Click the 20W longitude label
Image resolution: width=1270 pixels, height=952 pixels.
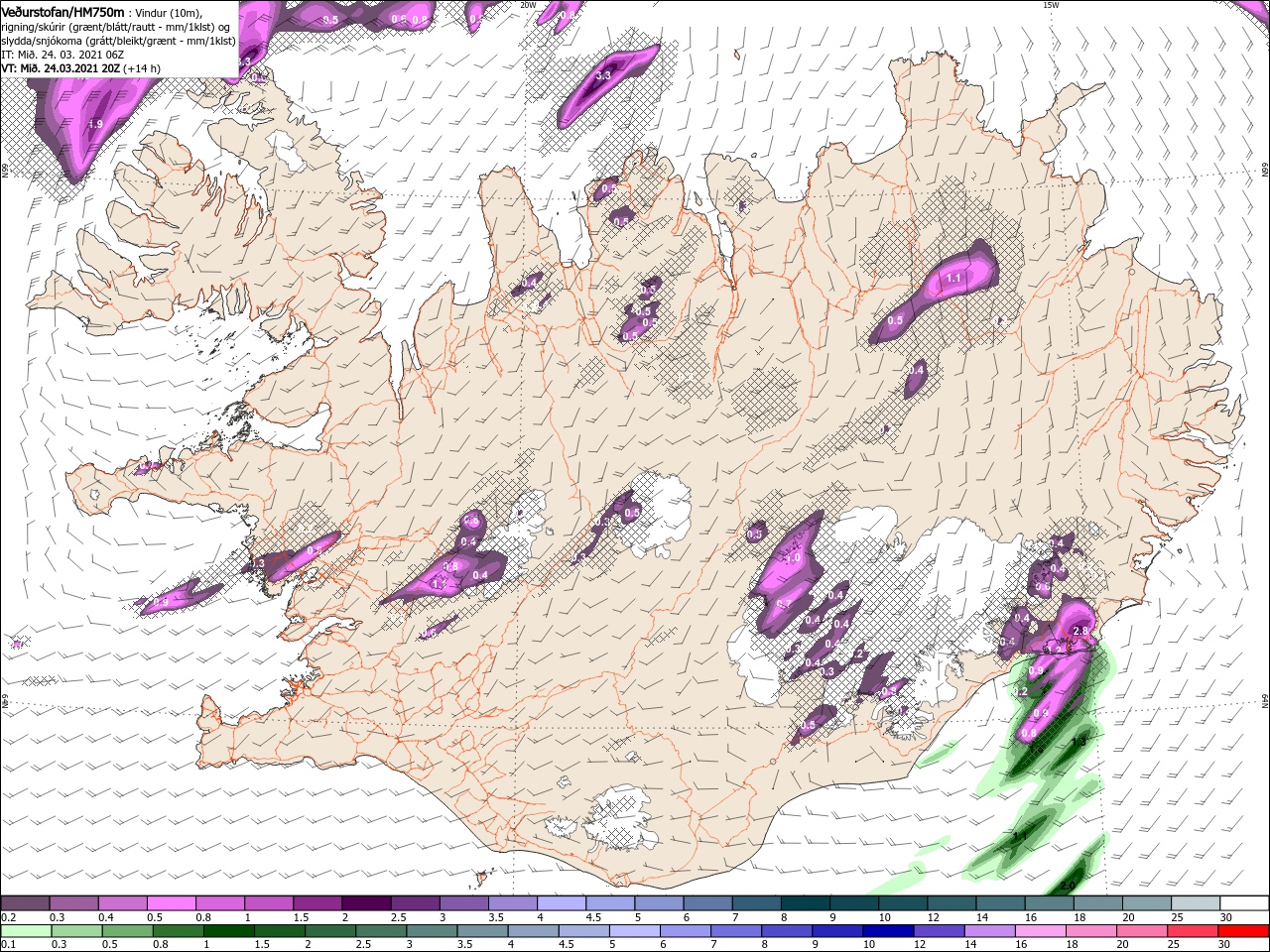coord(528,5)
